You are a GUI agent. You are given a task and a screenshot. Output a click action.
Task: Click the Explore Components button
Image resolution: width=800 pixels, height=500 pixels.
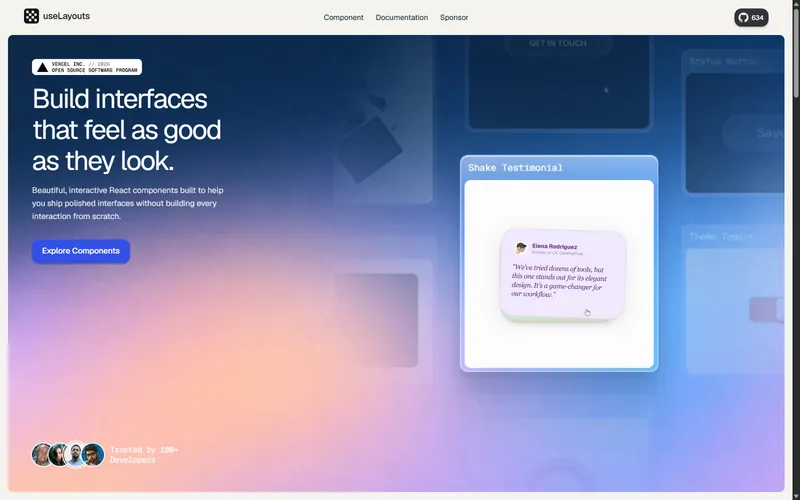pos(81,251)
